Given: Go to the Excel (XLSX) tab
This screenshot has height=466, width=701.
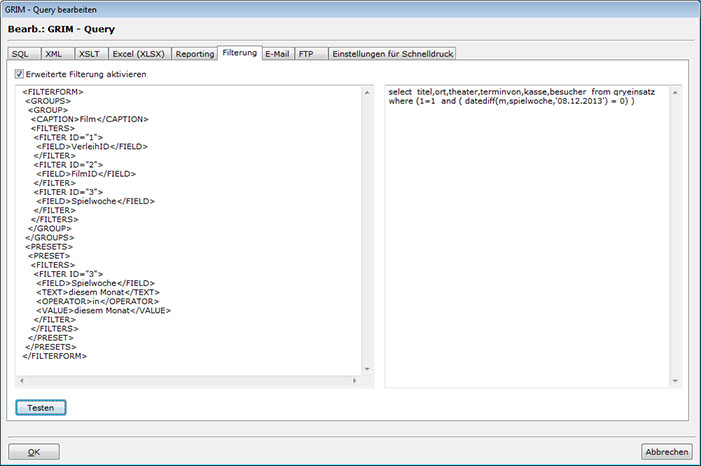Looking at the screenshot, I should point(139,54).
